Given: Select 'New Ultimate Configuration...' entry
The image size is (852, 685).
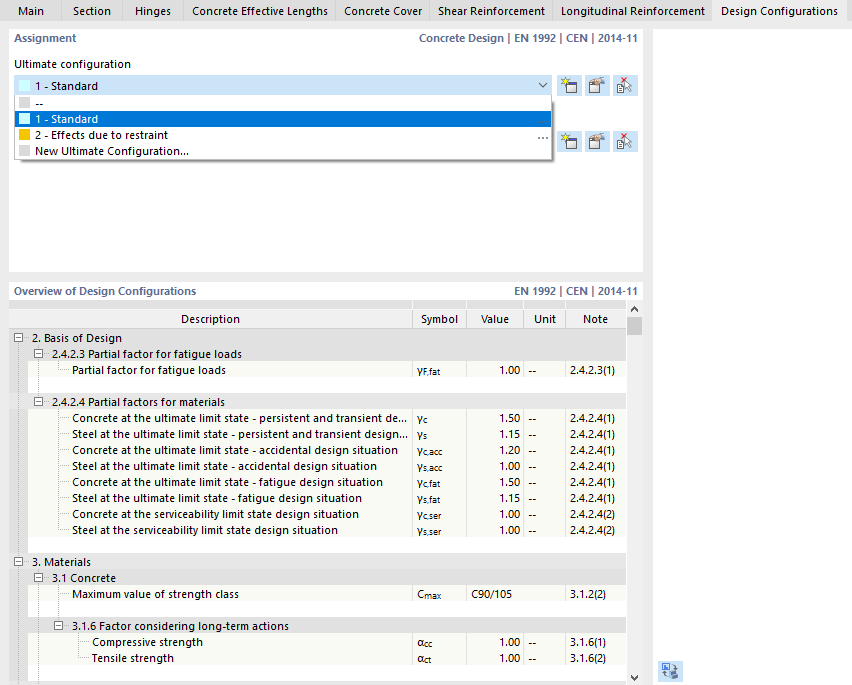Looking at the screenshot, I should click(x=283, y=151).
